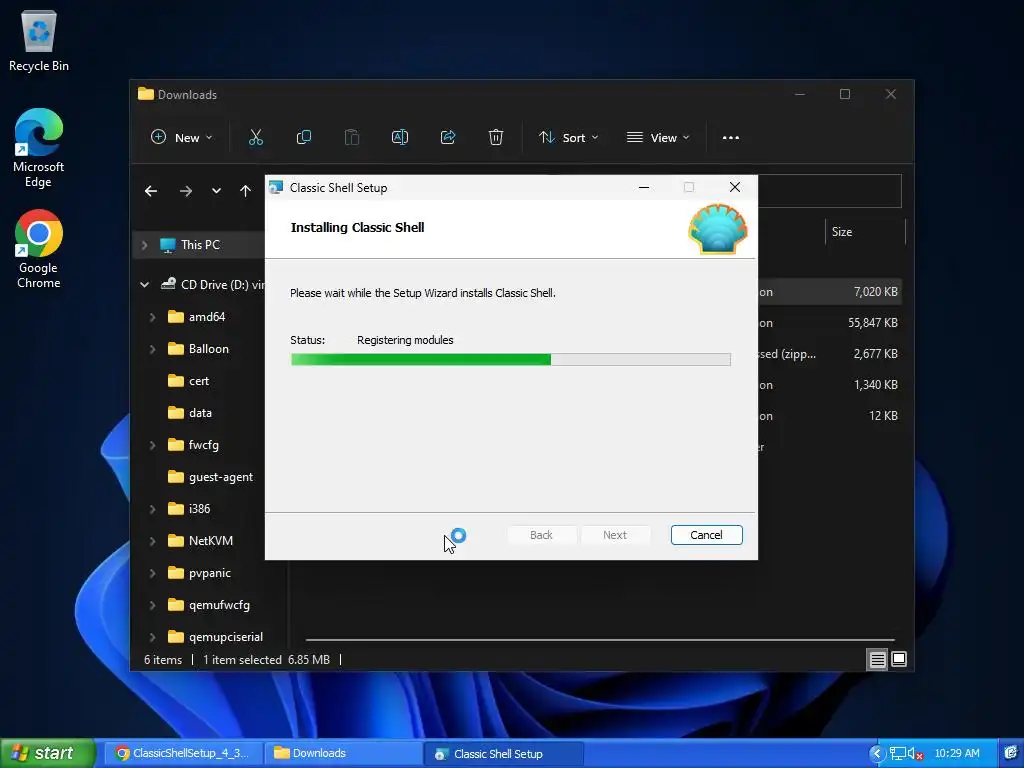Go back using the left arrow in Explorer
1024x768 pixels.
coord(151,191)
